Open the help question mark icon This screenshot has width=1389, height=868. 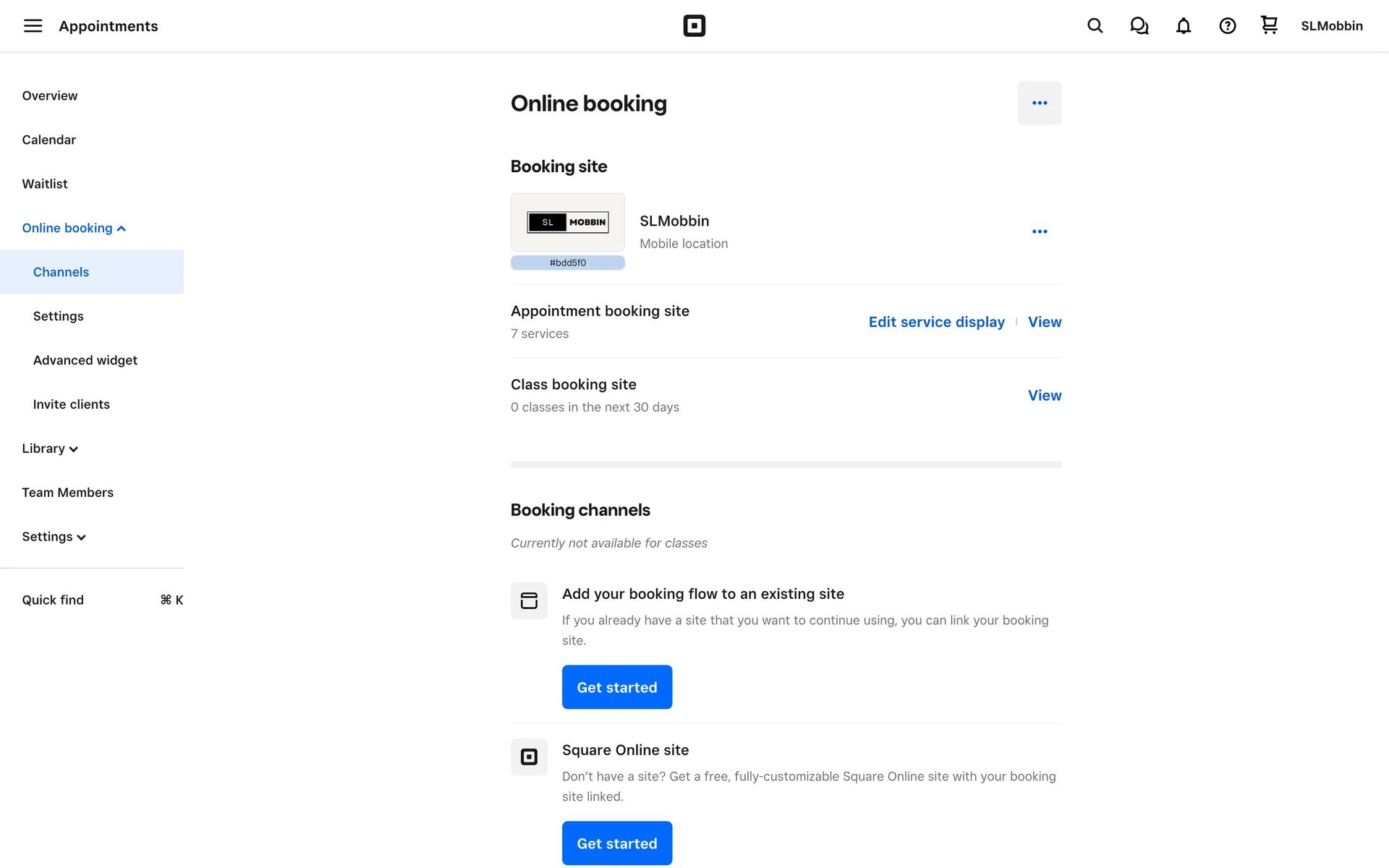click(1227, 26)
